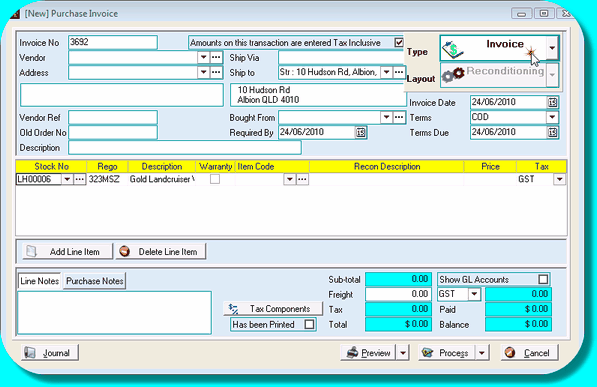The height and width of the screenshot is (387, 597).
Task: Expand the Item Code dropdown in line row
Action: click(x=290, y=179)
